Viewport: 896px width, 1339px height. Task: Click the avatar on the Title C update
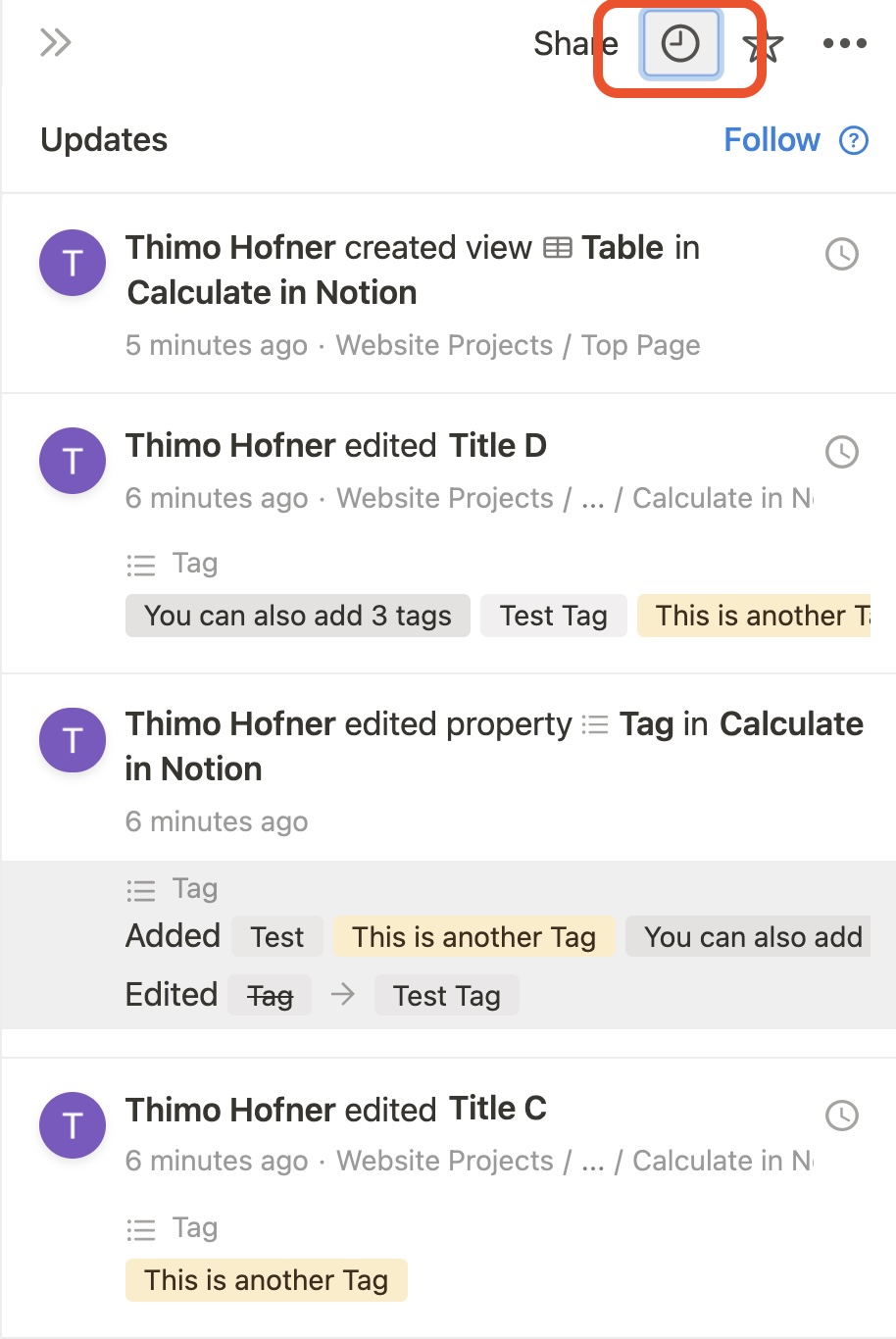tap(72, 1125)
